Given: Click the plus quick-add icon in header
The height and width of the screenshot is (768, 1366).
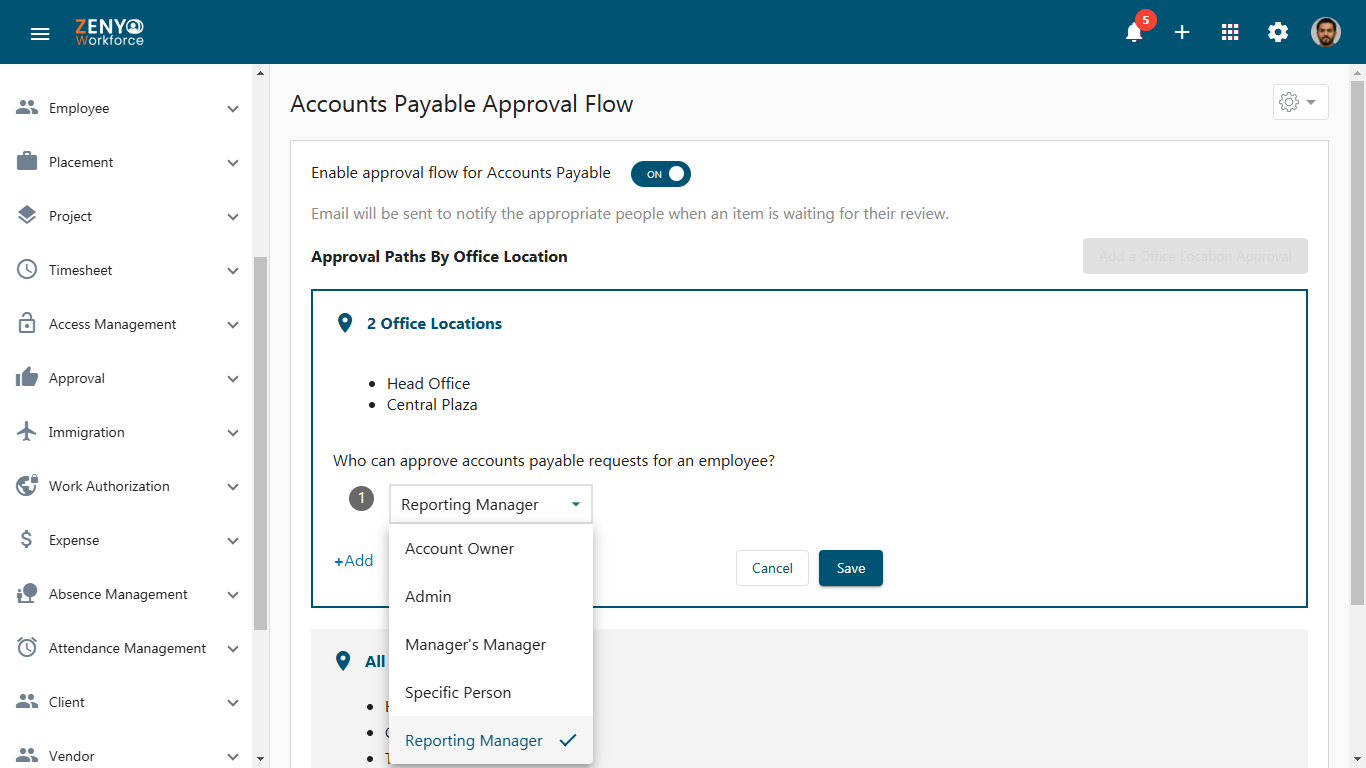Looking at the screenshot, I should [x=1182, y=32].
